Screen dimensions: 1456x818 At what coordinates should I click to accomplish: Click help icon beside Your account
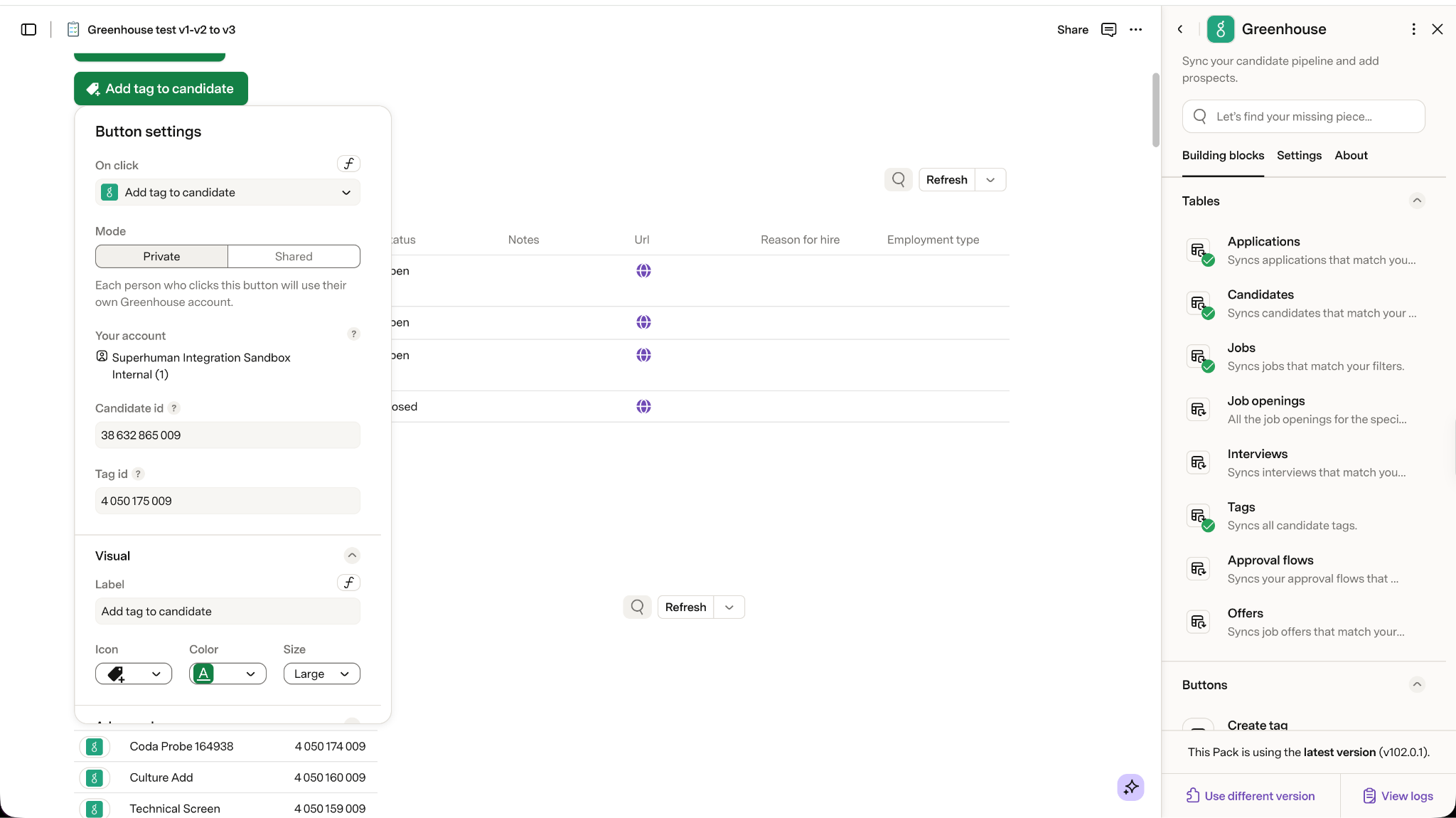click(x=353, y=334)
